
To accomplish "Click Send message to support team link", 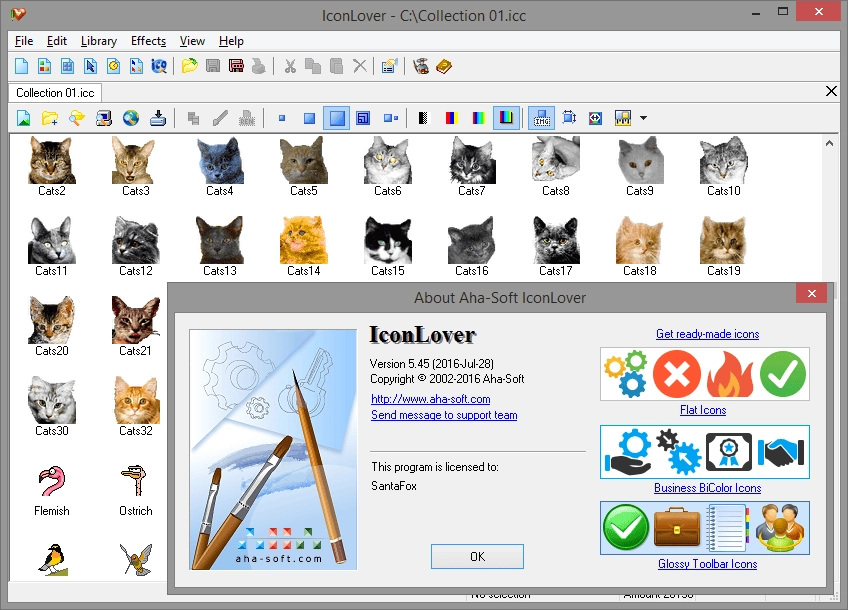I will click(x=444, y=415).
